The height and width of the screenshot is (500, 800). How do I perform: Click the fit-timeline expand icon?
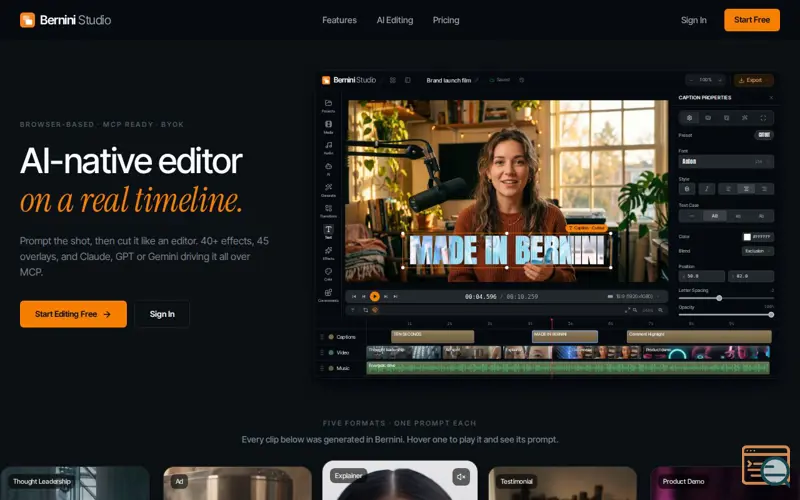coord(627,310)
